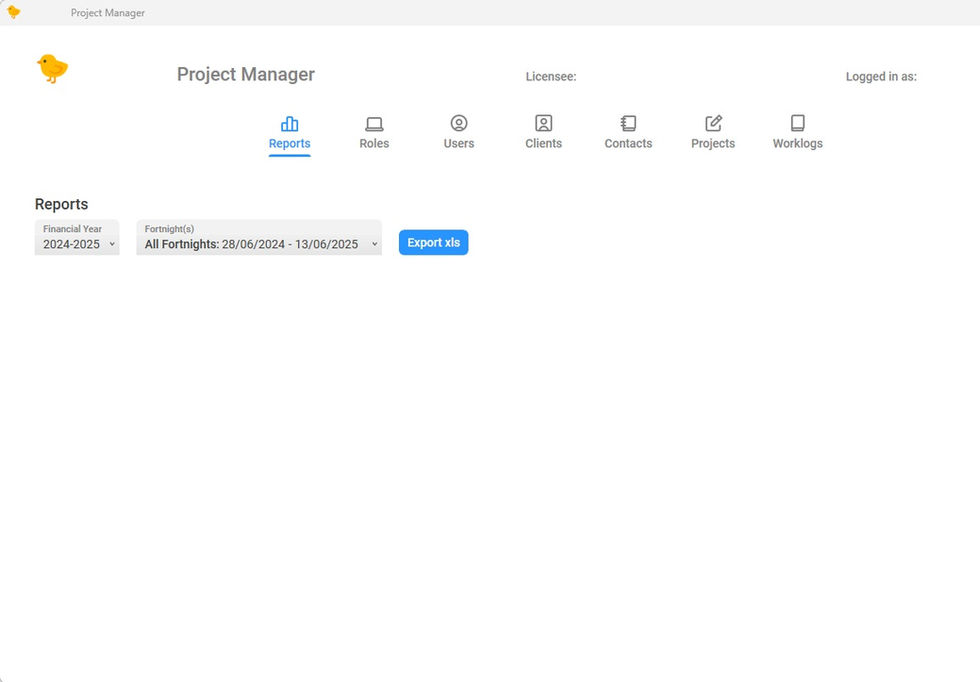This screenshot has width=980, height=682.
Task: Select the Contacts address book icon
Action: [628, 122]
